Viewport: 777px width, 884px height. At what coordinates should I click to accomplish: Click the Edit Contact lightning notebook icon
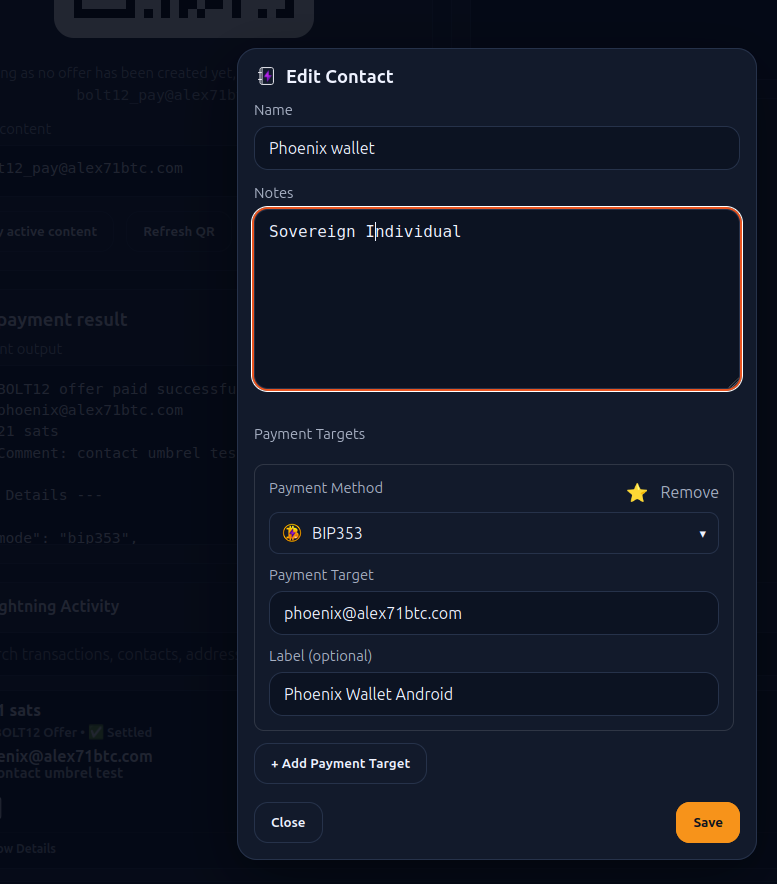click(x=266, y=76)
